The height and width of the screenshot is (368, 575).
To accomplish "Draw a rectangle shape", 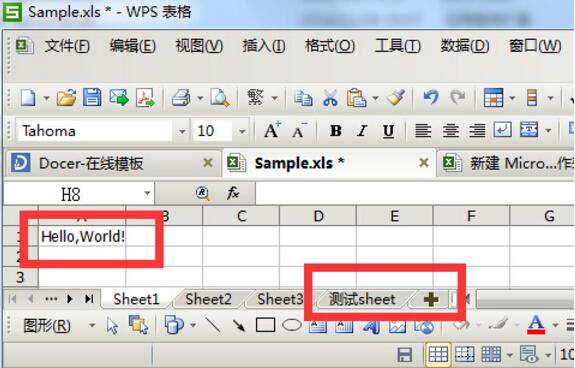I will pyautogui.click(x=265, y=325).
